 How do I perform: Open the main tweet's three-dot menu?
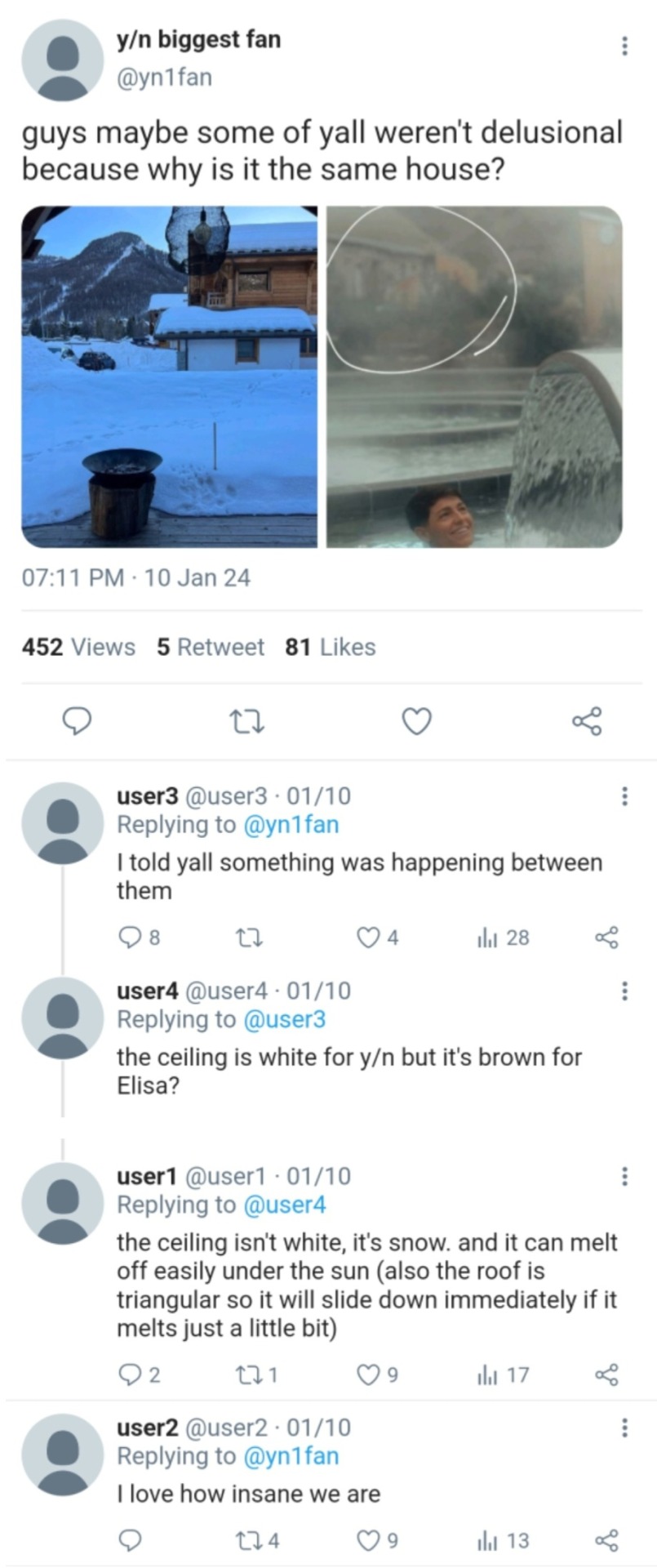click(x=624, y=47)
